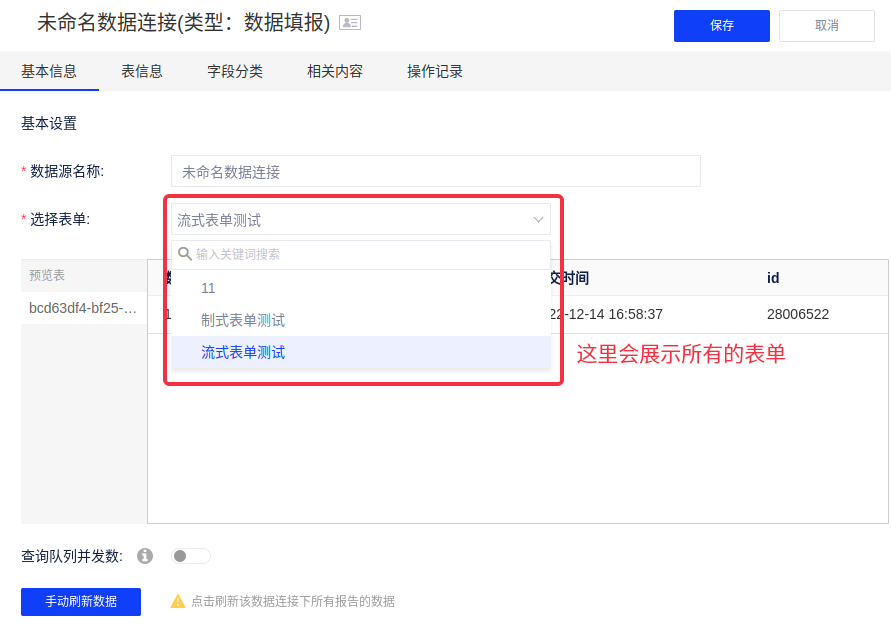The image size is (891, 632).
Task: Click the ID card icon beside title
Action: (350, 22)
